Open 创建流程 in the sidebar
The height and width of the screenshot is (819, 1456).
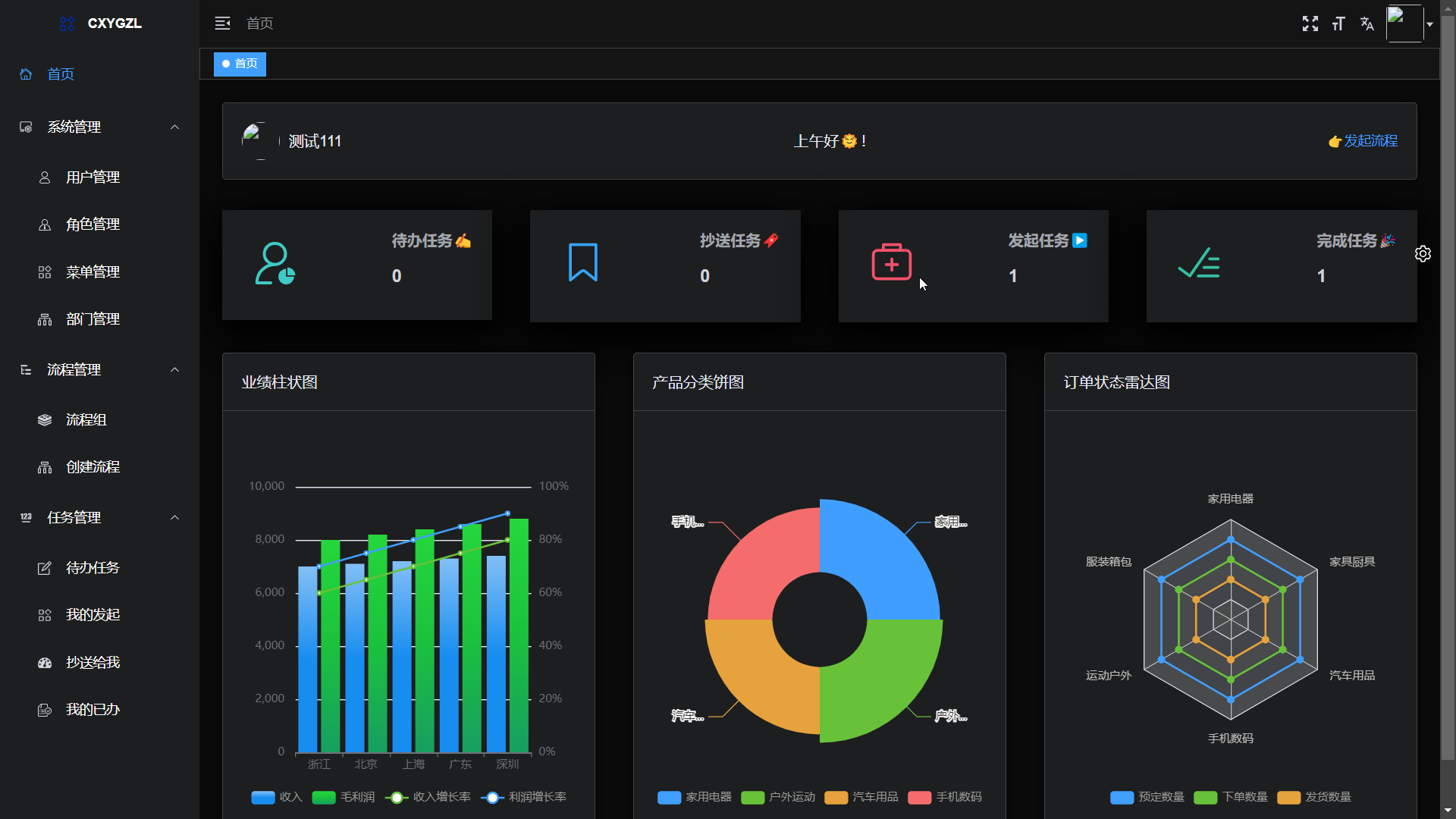tap(99, 467)
